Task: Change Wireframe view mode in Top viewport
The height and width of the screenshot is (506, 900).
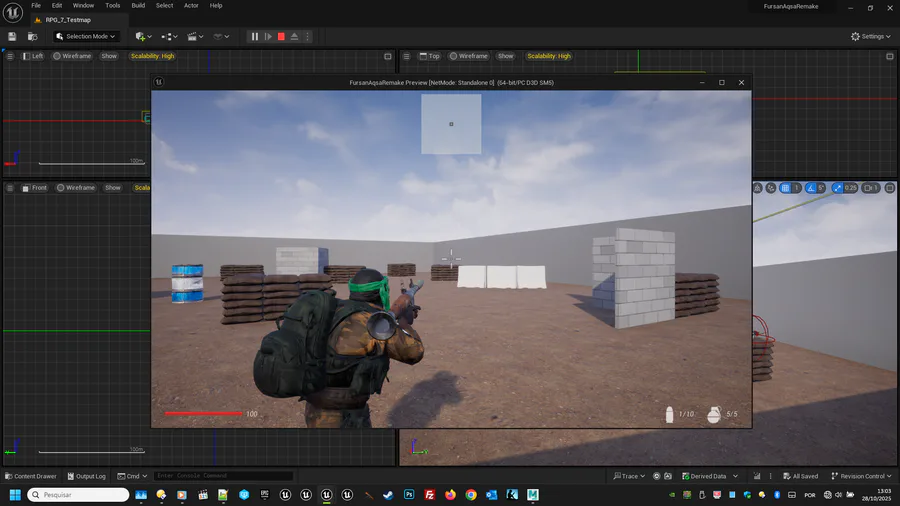Action: coord(468,56)
